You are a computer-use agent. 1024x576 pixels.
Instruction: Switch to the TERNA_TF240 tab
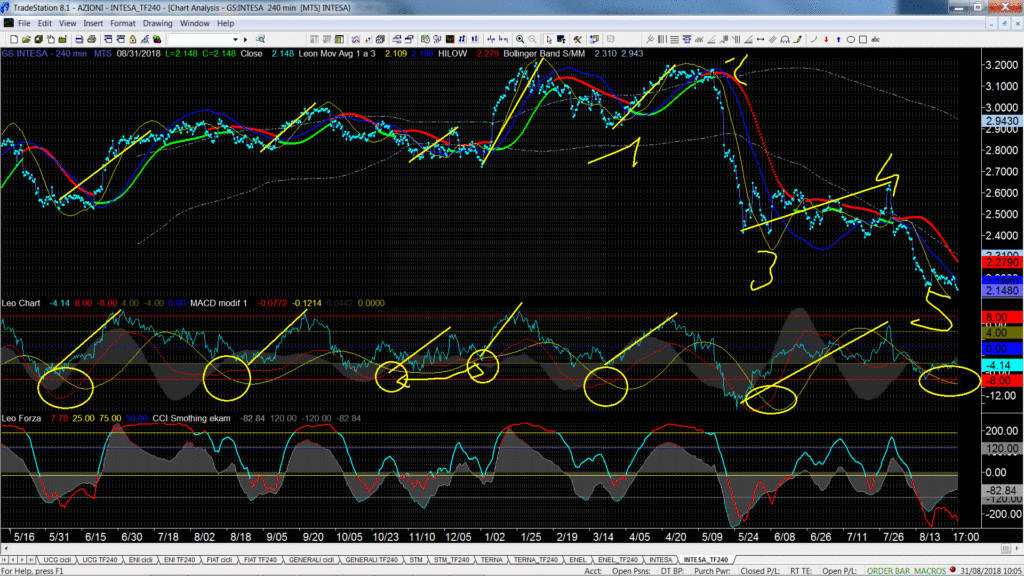pyautogui.click(x=536, y=560)
